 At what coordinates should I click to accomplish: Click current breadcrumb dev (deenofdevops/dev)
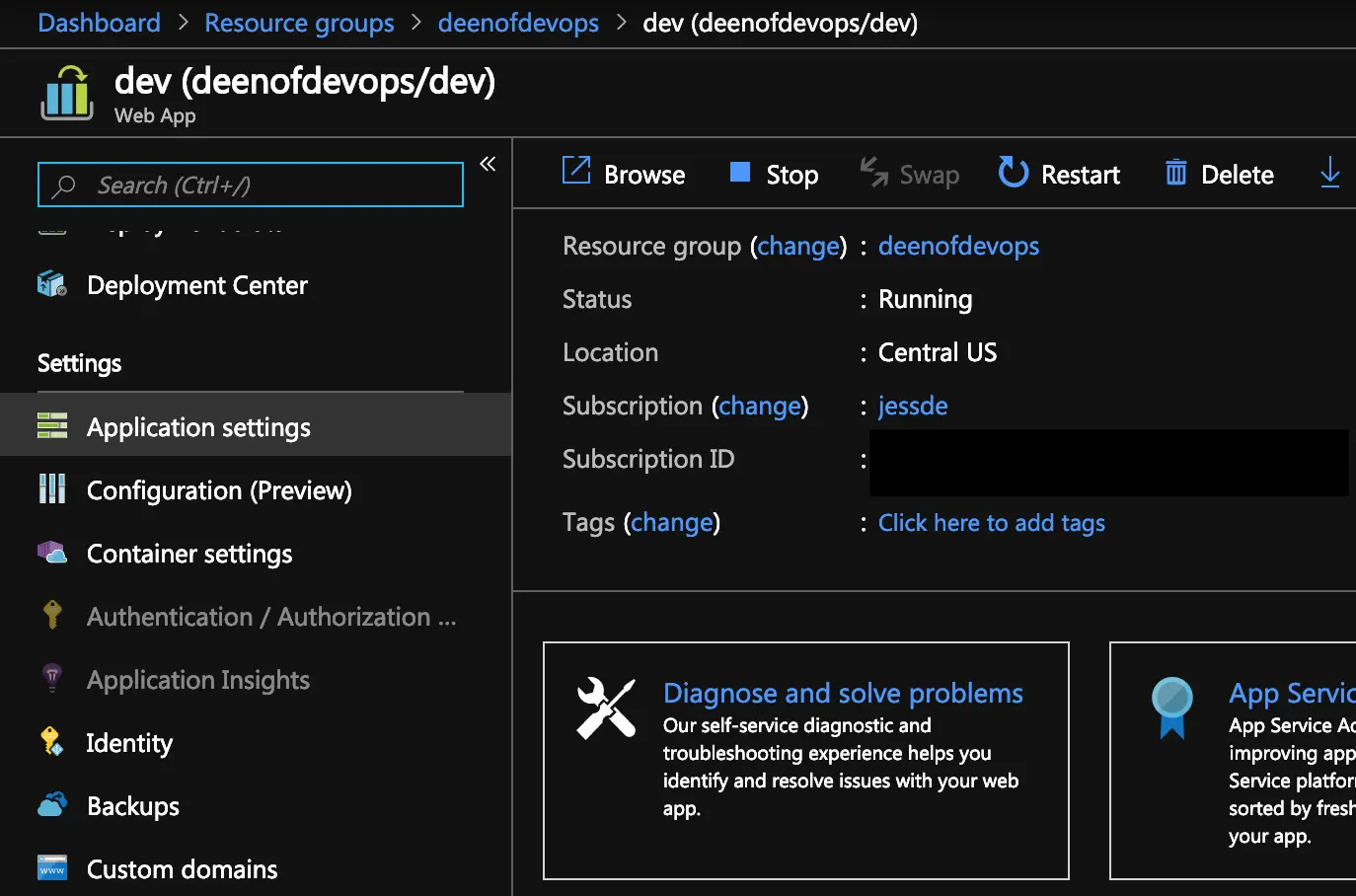[780, 22]
